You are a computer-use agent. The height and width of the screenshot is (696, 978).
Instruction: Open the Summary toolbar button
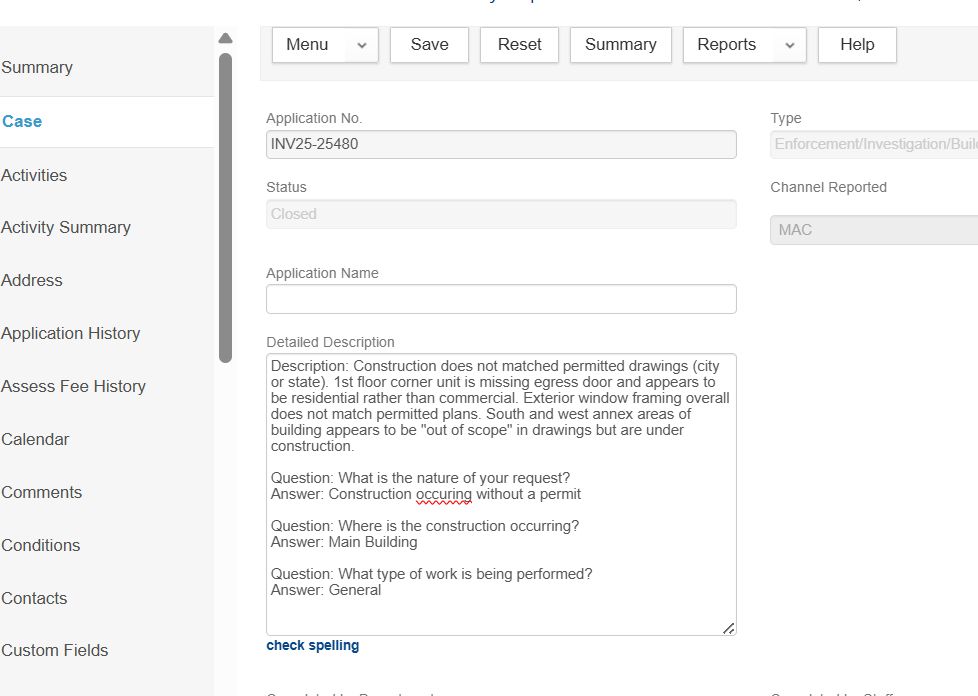click(x=620, y=45)
